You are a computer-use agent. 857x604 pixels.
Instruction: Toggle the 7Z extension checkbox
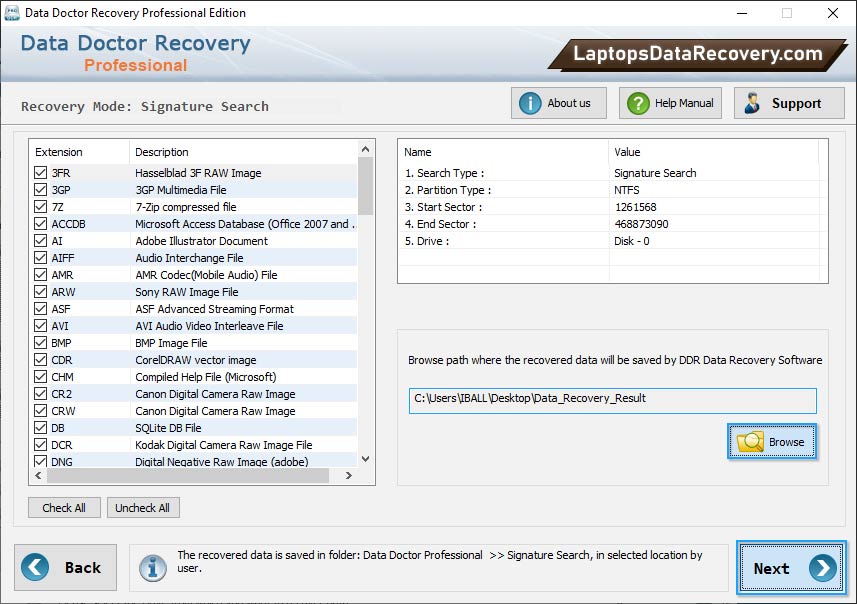(x=40, y=207)
